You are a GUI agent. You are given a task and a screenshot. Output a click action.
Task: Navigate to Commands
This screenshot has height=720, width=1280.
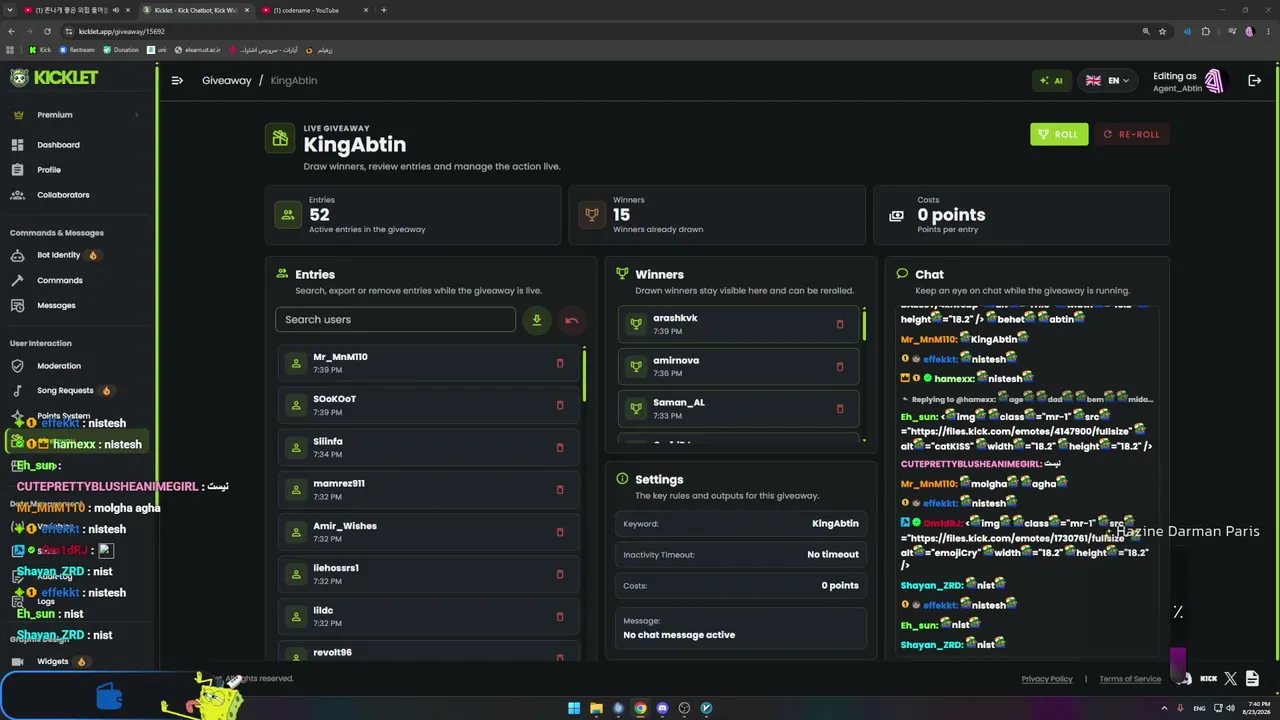tap(76, 280)
